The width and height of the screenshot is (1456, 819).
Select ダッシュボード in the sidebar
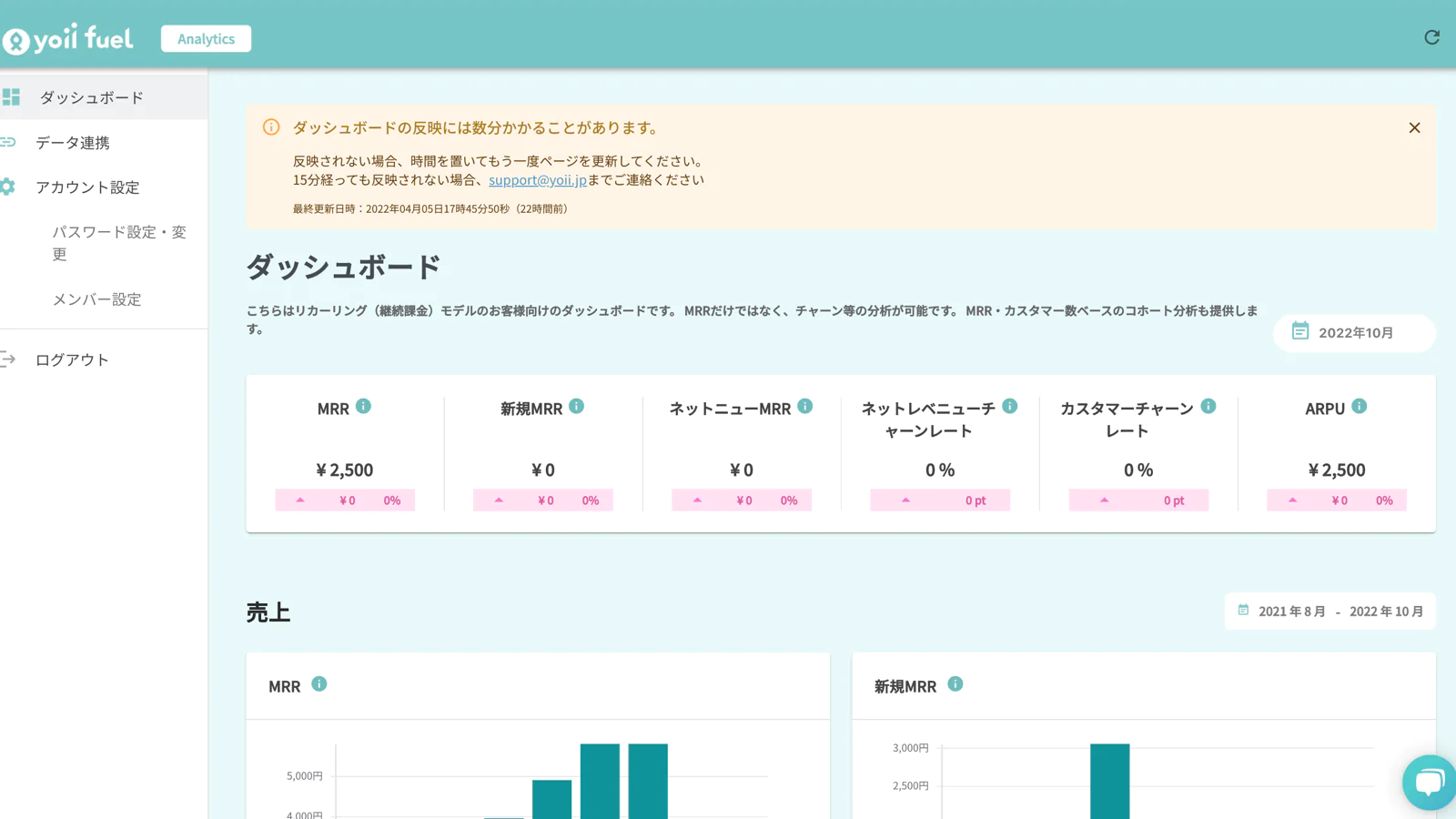pos(91,97)
